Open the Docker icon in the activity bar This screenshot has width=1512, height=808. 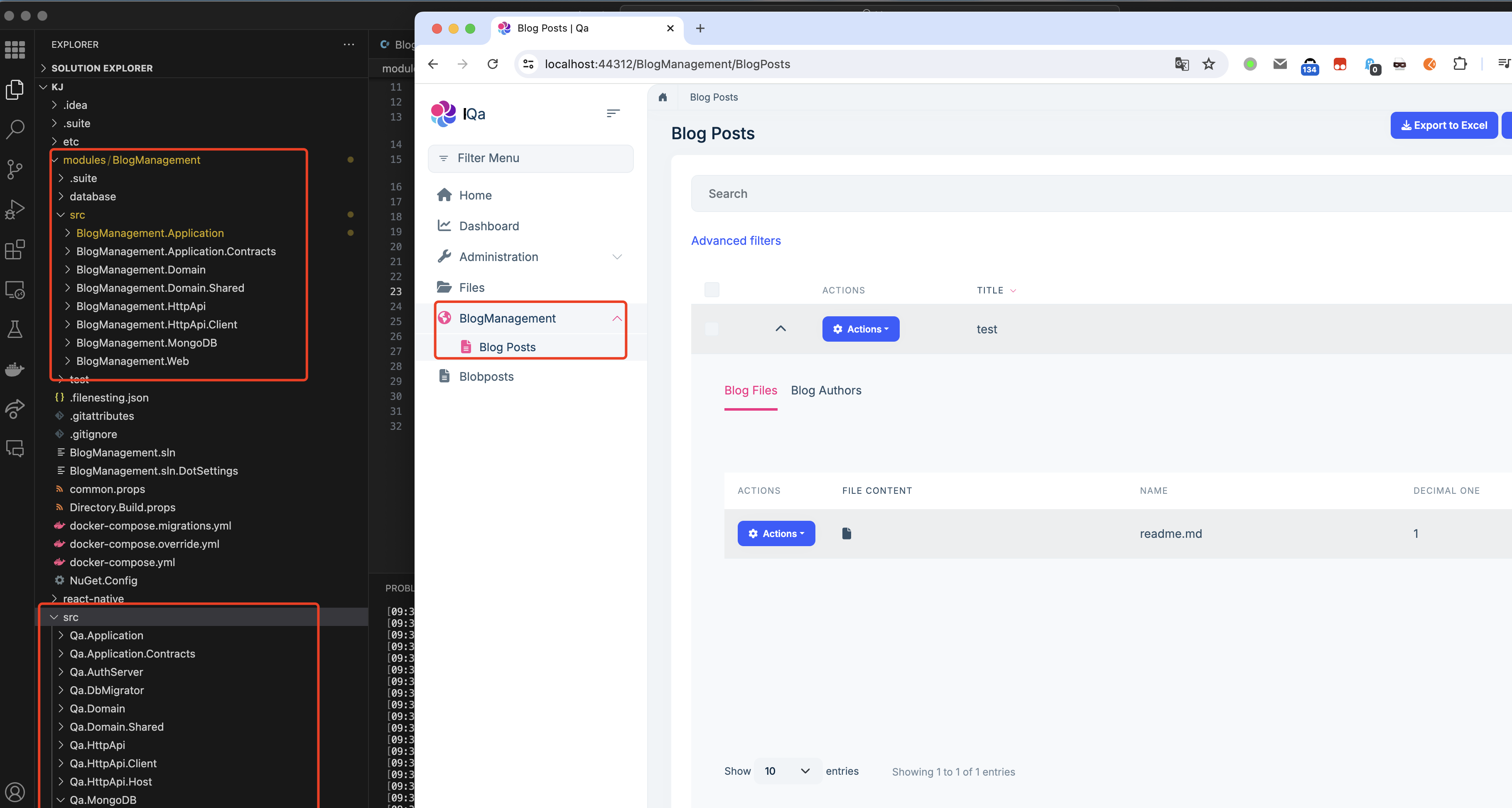(15, 370)
